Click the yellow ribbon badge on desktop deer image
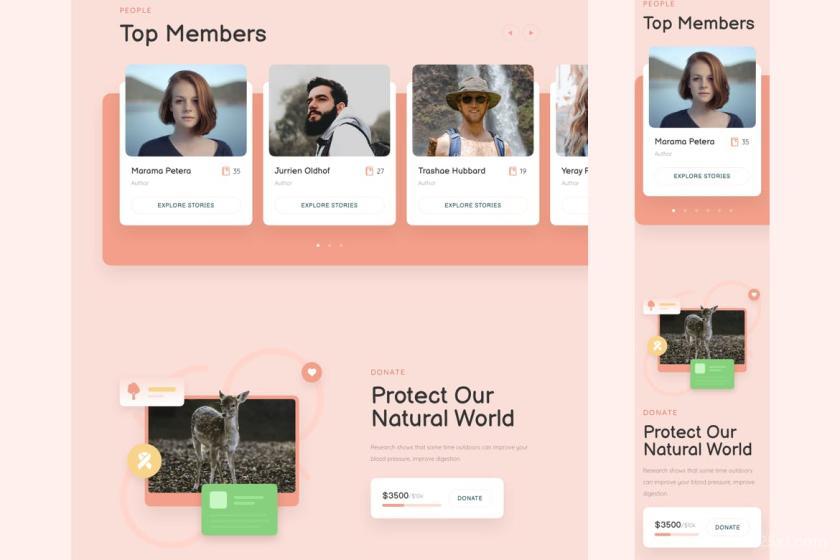The width and height of the screenshot is (840, 560). coord(145,460)
